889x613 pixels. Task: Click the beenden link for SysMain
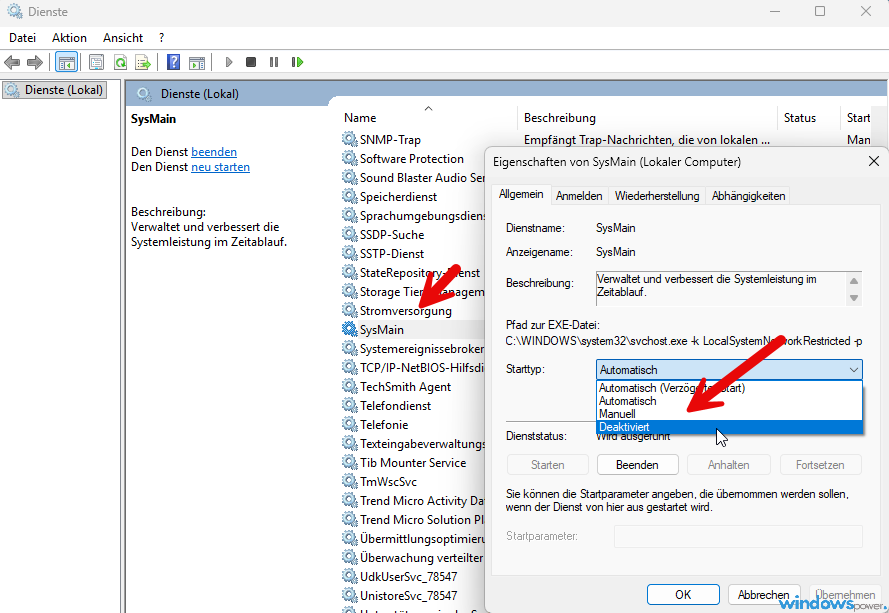tap(214, 151)
